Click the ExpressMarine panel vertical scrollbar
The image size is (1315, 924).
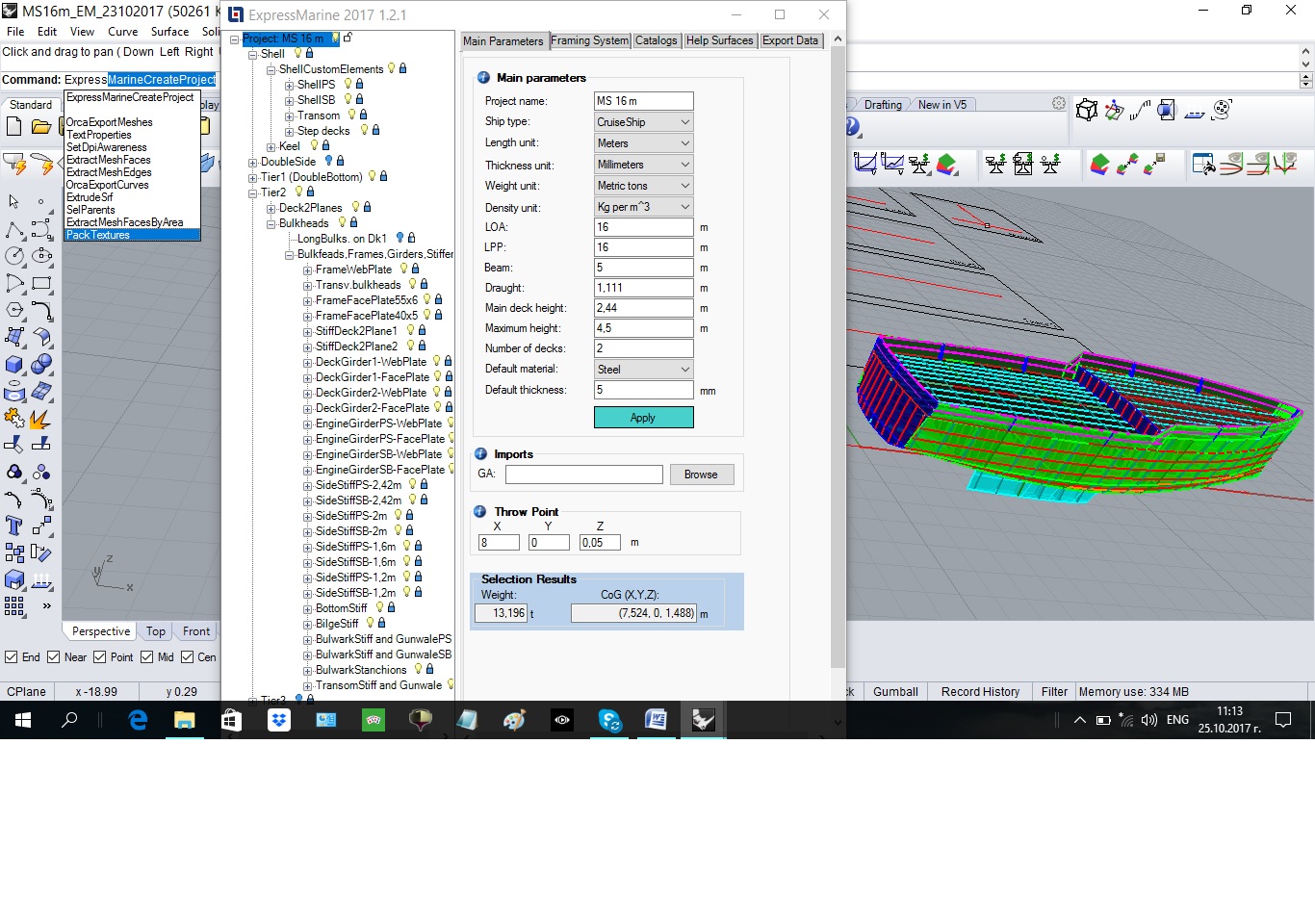[x=838, y=356]
